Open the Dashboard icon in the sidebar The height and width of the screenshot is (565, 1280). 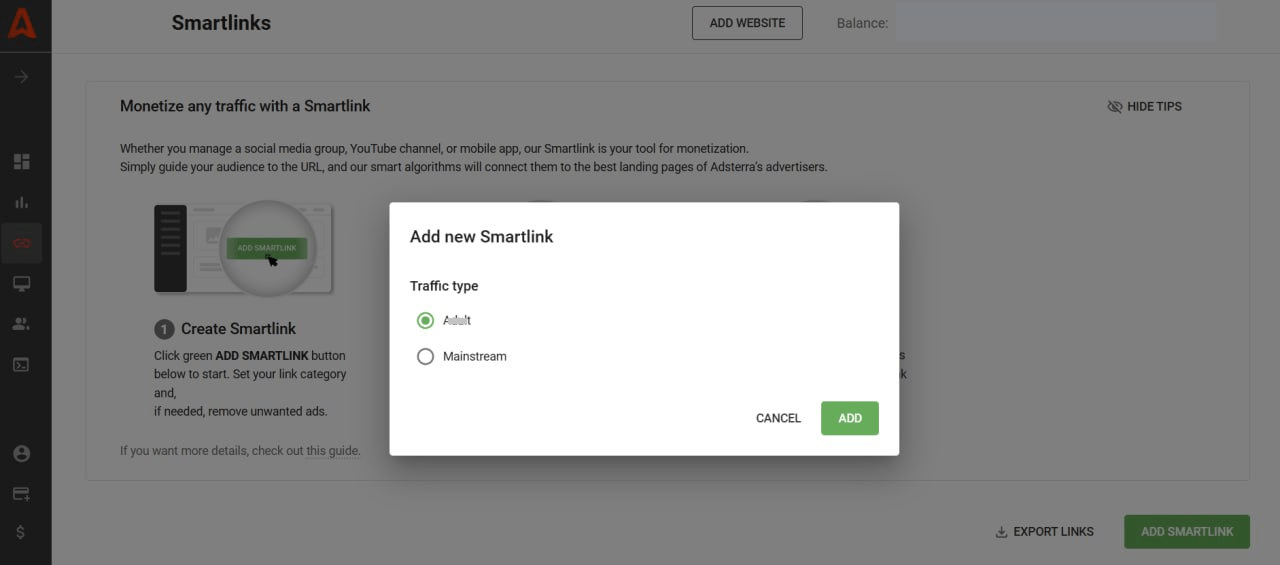(21, 162)
